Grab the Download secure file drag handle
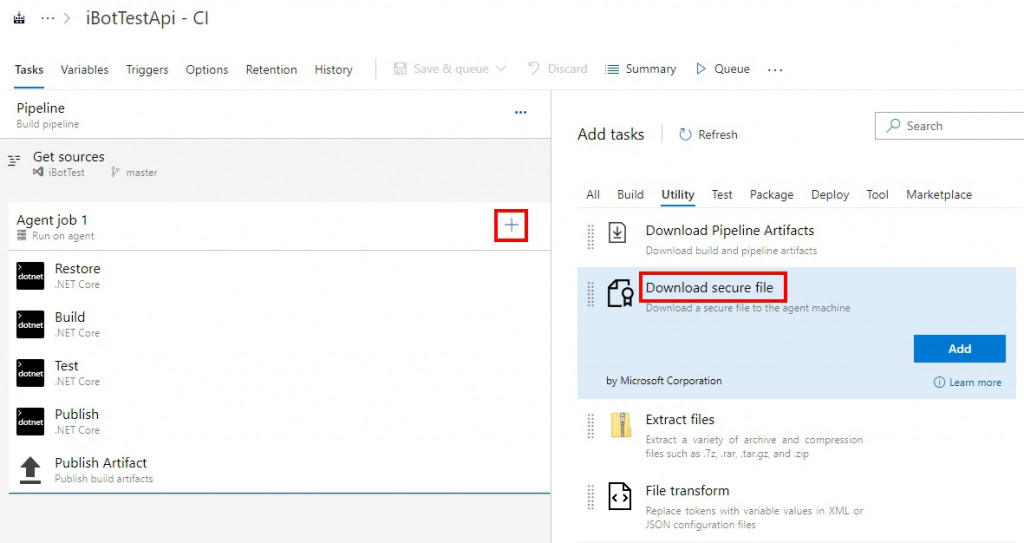The width and height of the screenshot is (1024, 543). point(590,294)
